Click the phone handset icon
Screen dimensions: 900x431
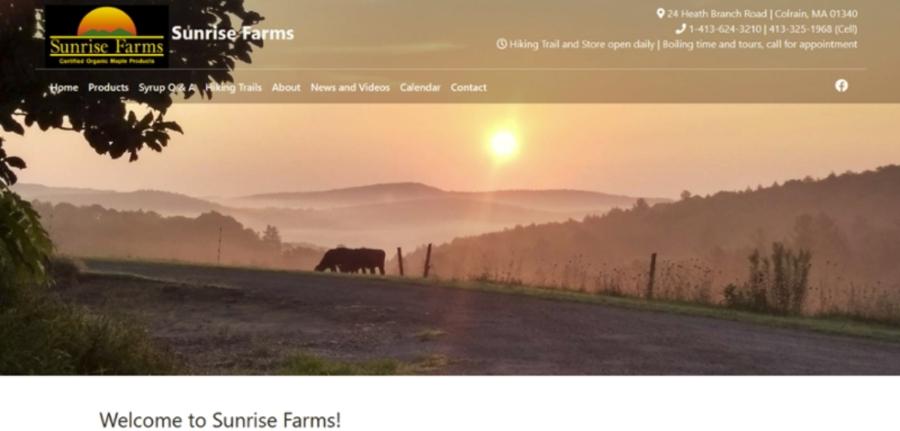(x=681, y=29)
